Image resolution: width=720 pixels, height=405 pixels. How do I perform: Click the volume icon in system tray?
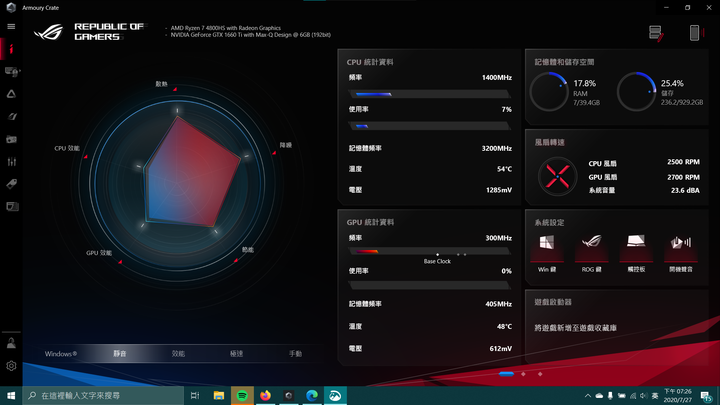coord(643,396)
